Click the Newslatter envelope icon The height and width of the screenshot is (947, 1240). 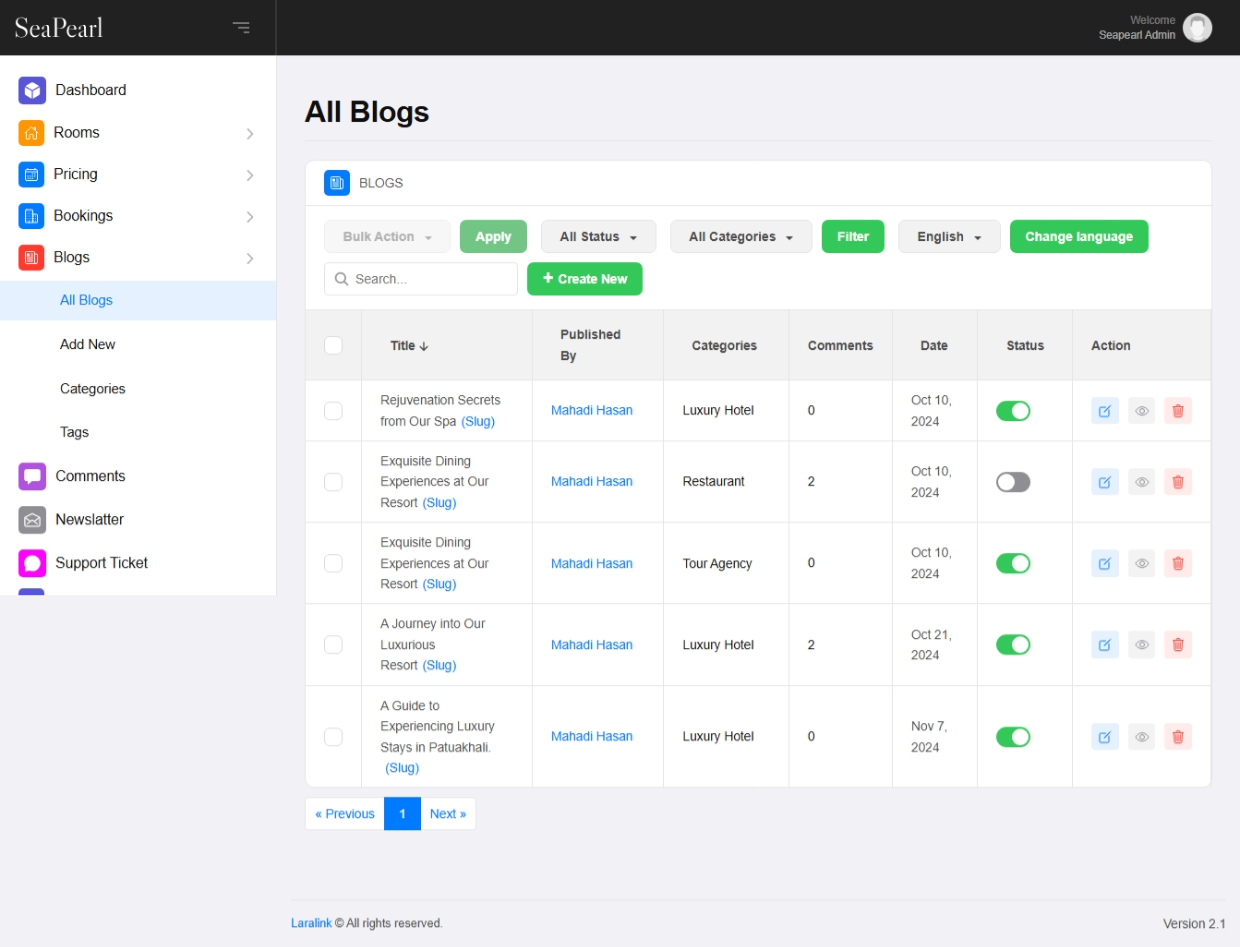click(33, 520)
